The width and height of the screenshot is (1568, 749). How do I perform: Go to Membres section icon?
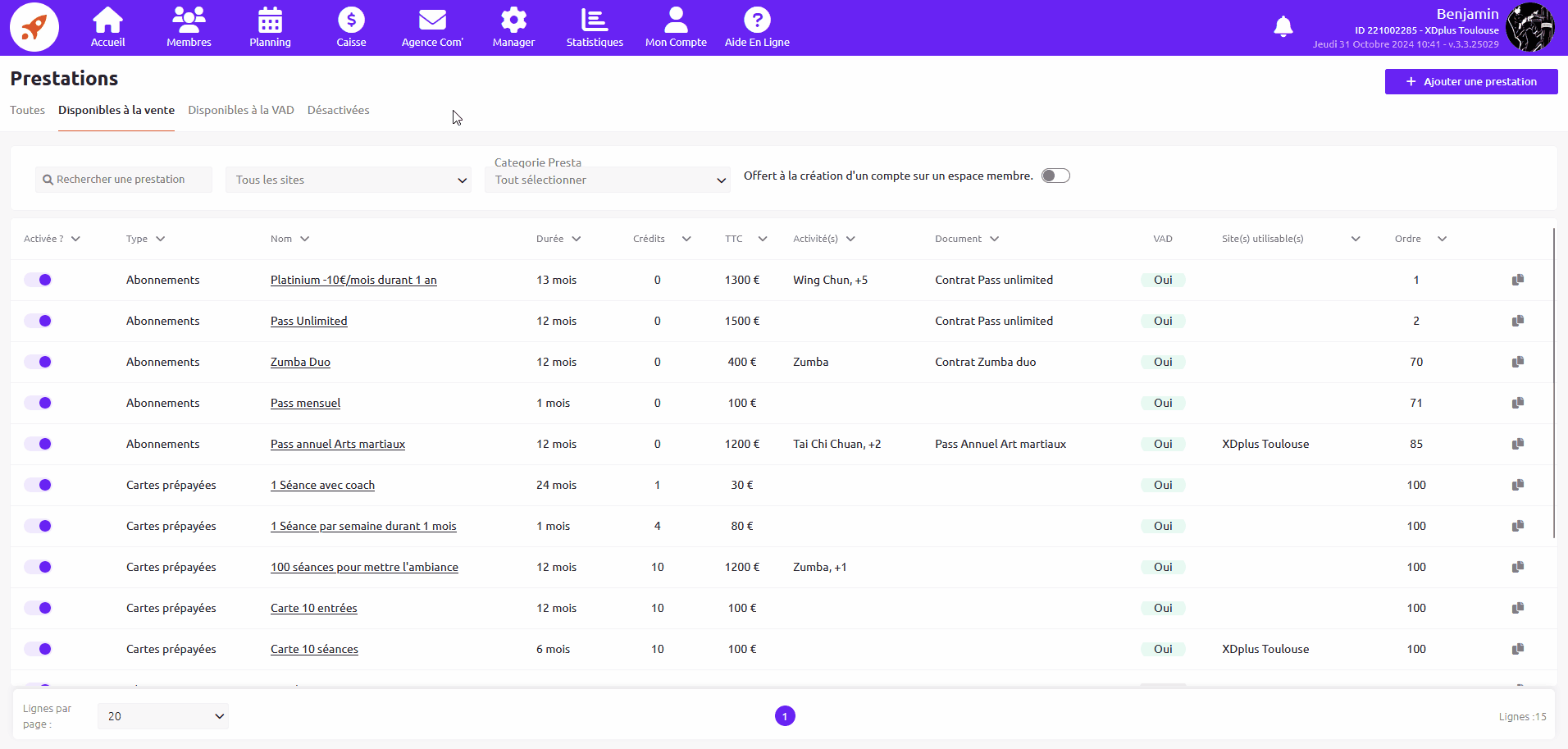189,21
